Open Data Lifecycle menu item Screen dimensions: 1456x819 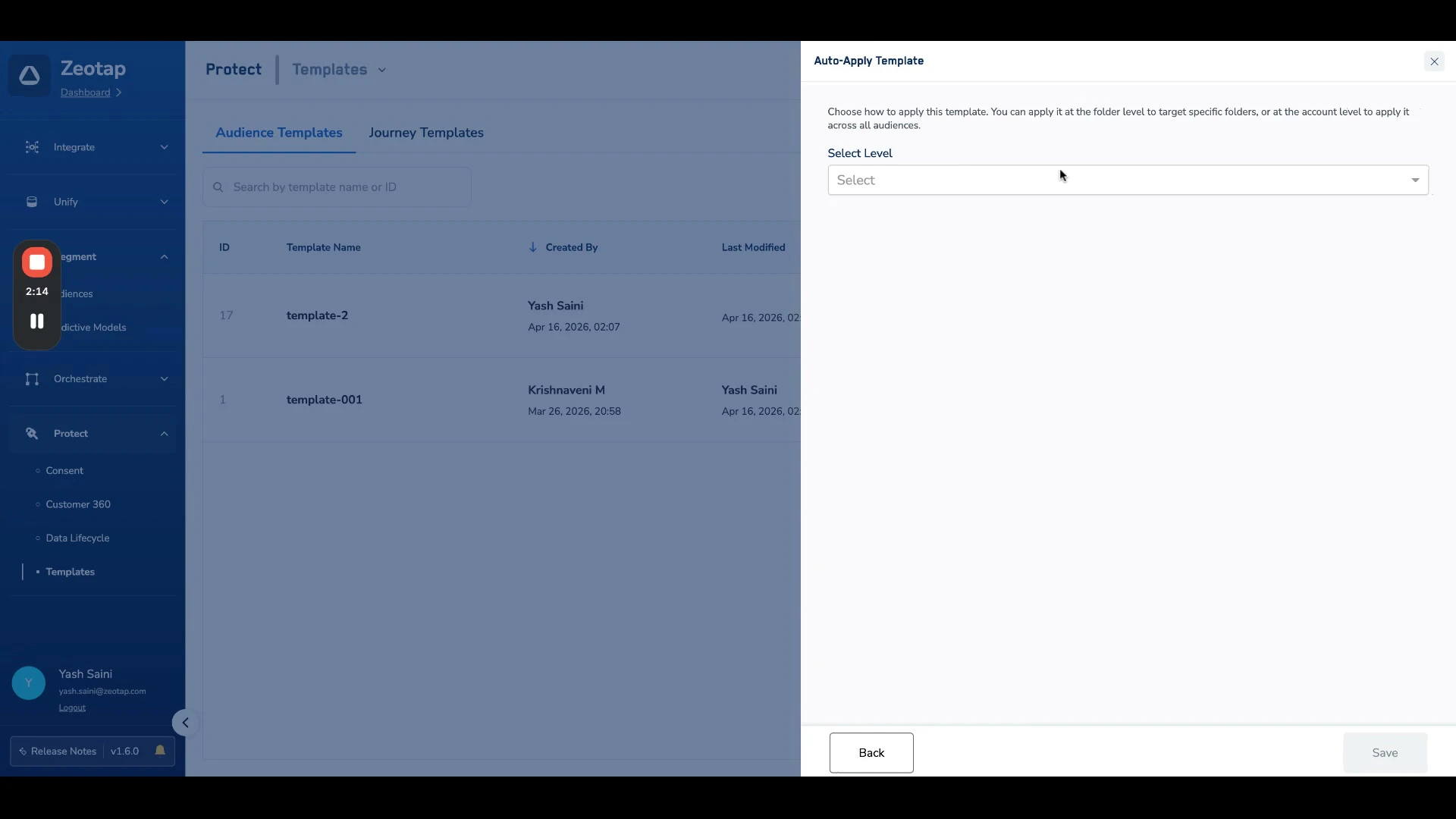77,538
